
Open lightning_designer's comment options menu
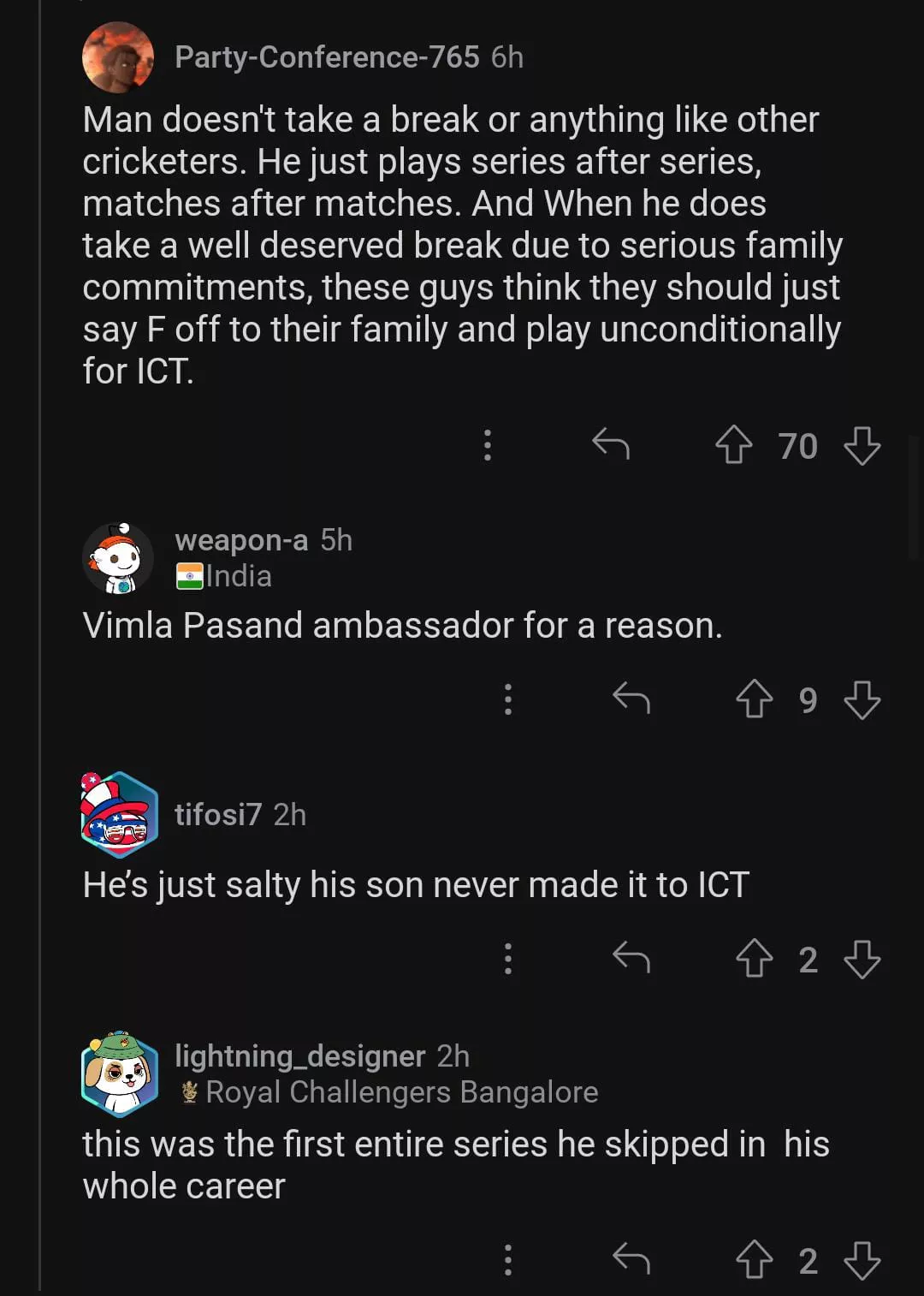pos(507,1260)
